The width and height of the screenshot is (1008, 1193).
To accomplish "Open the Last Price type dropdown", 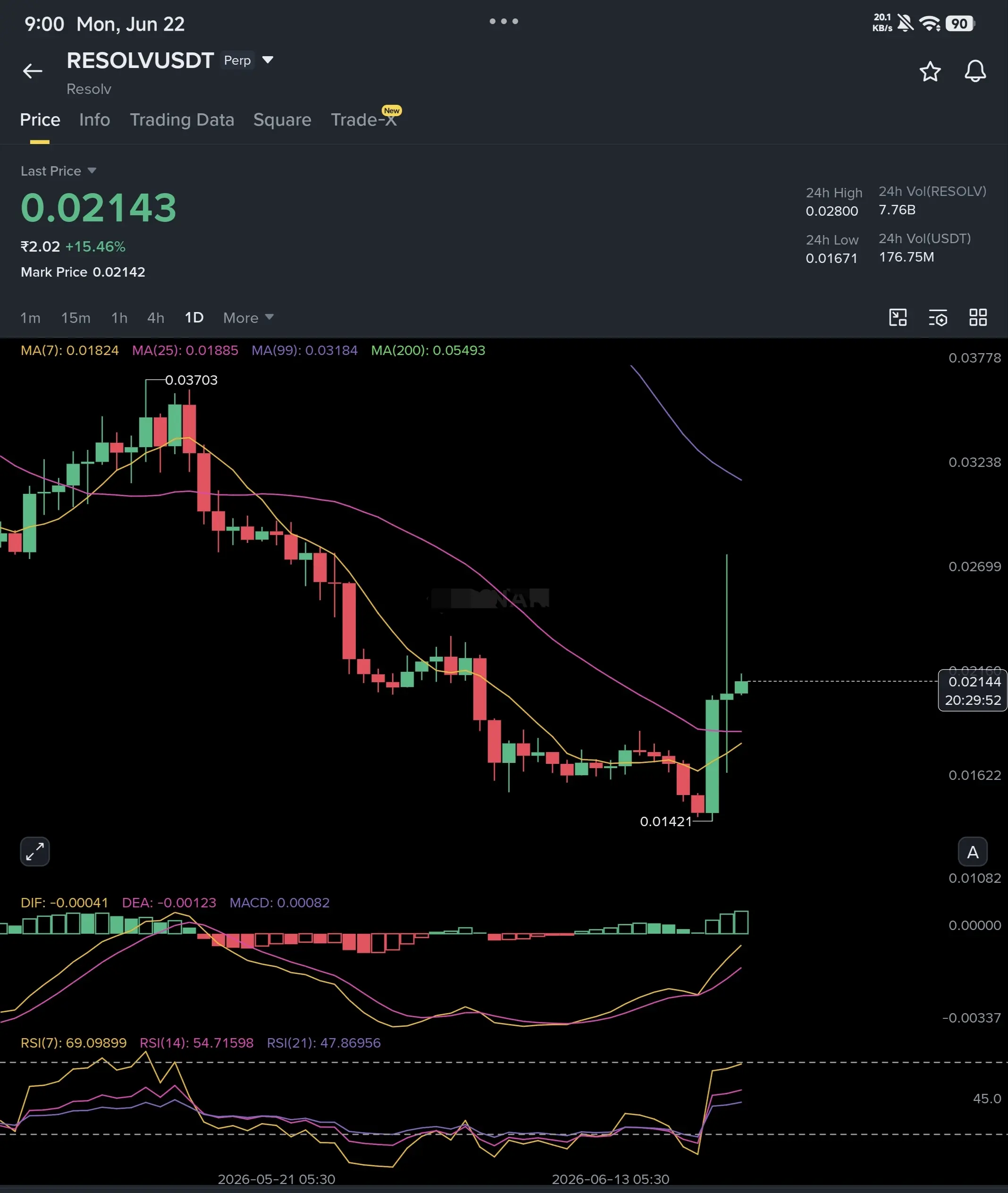I will pyautogui.click(x=59, y=171).
